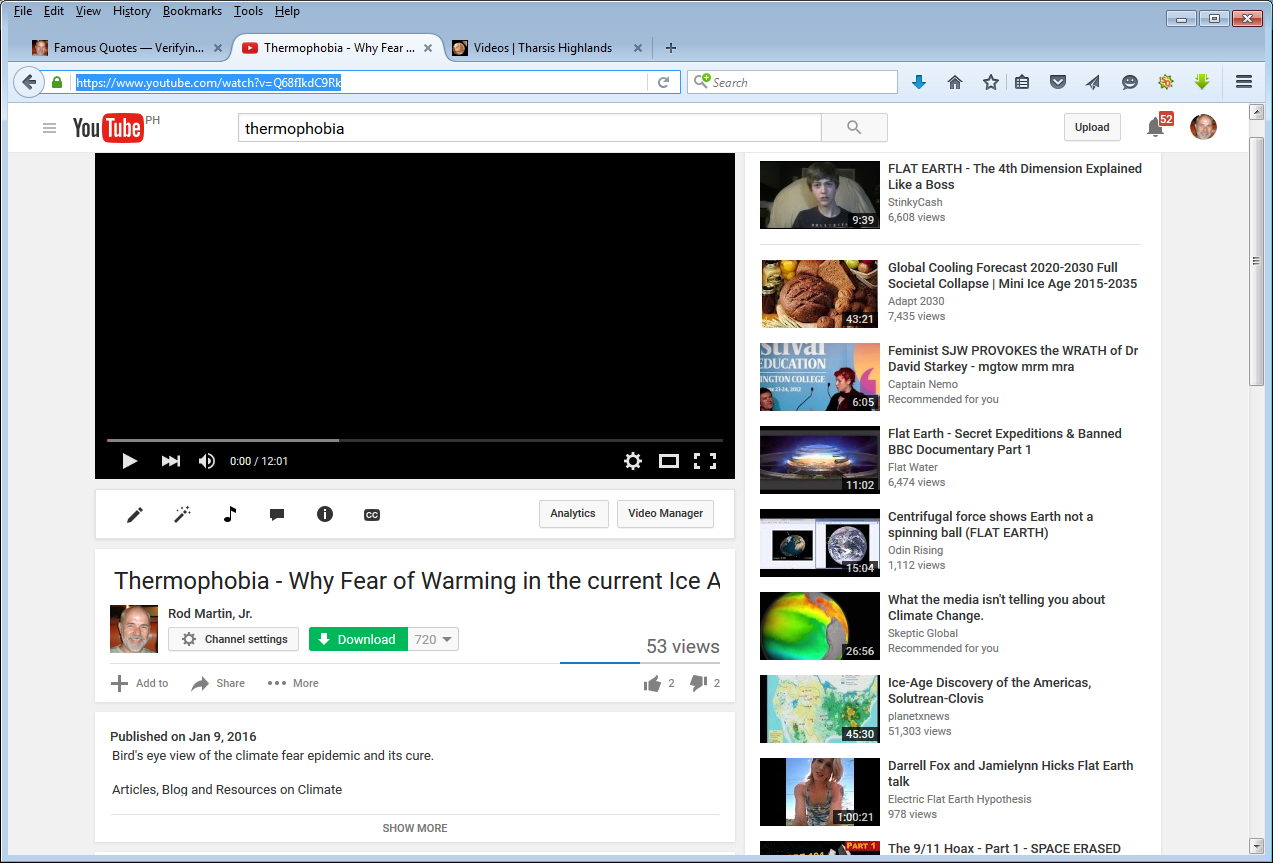Click the green download arrow toolbar extension icon
The height and width of the screenshot is (863, 1273).
point(1202,82)
